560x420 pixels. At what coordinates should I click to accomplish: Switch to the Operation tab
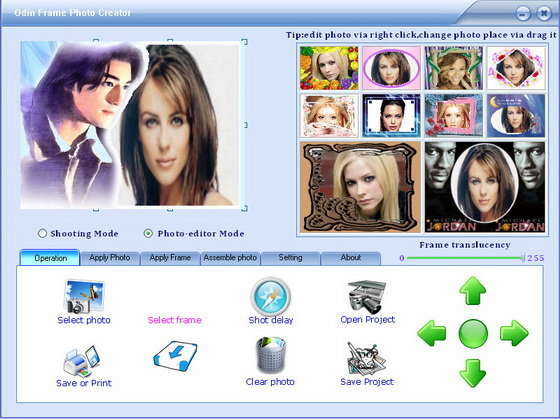click(x=50, y=258)
